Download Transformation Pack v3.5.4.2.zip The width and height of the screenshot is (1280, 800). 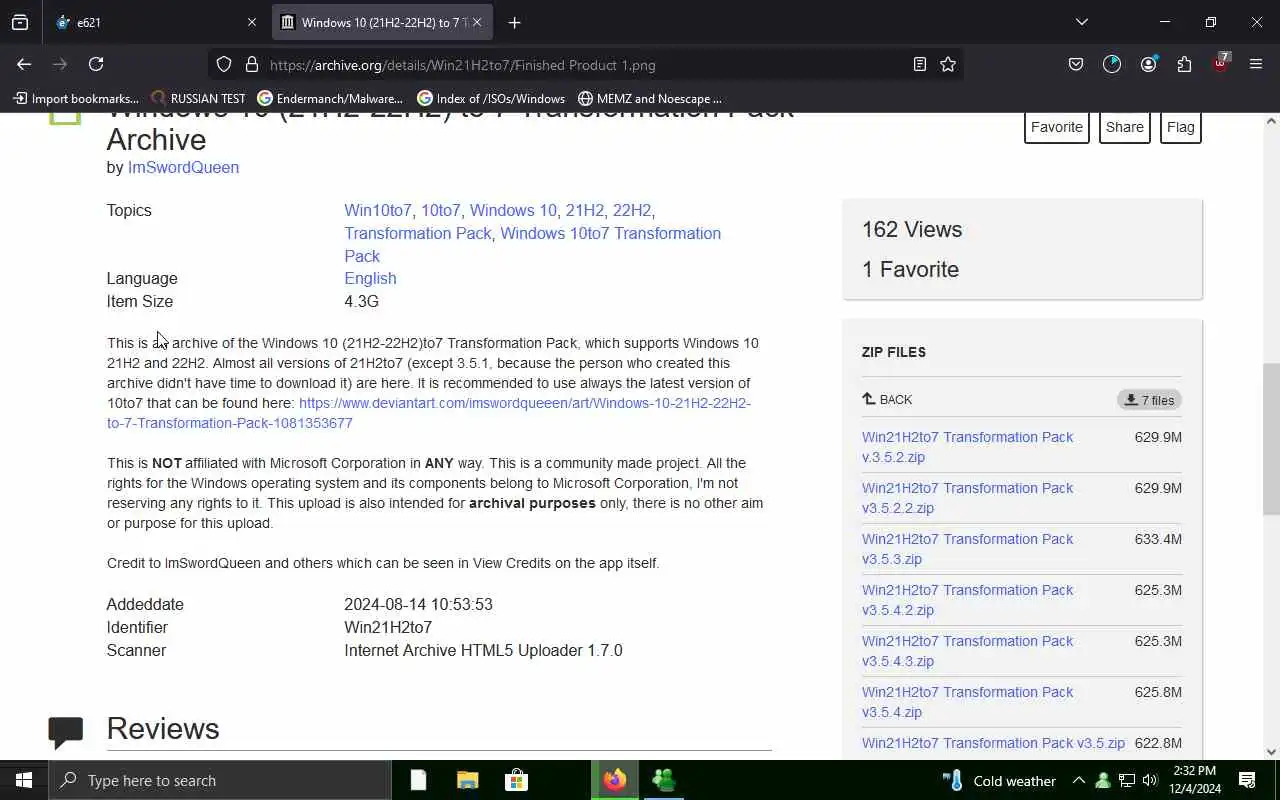(967, 600)
